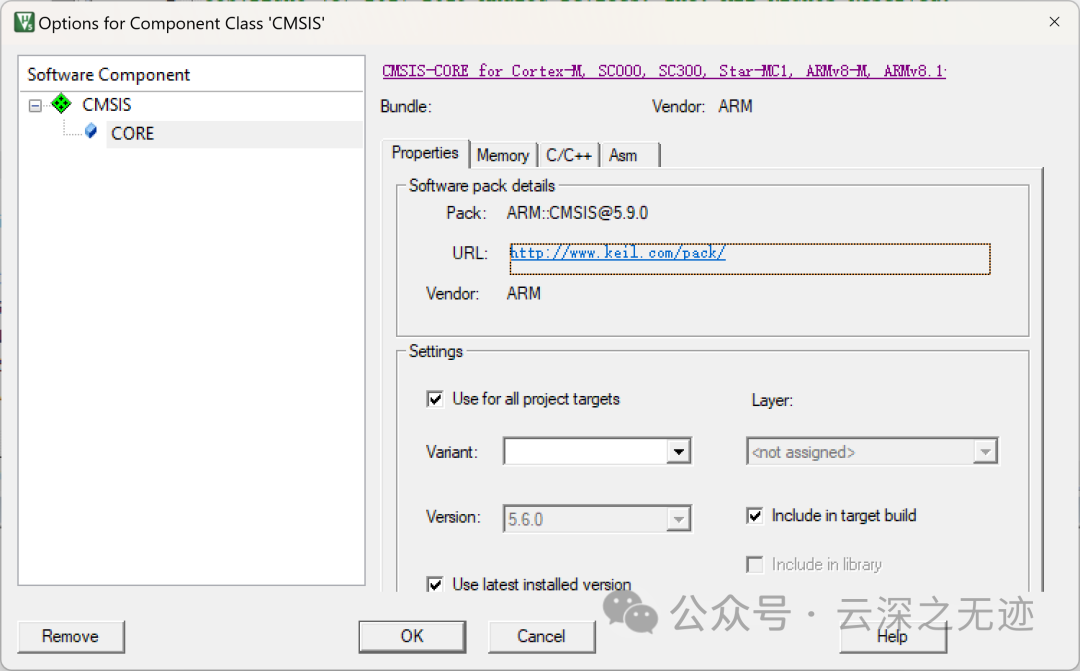The image size is (1080, 671).
Task: Select the CMSIS tree item
Action: pyautogui.click(x=107, y=105)
